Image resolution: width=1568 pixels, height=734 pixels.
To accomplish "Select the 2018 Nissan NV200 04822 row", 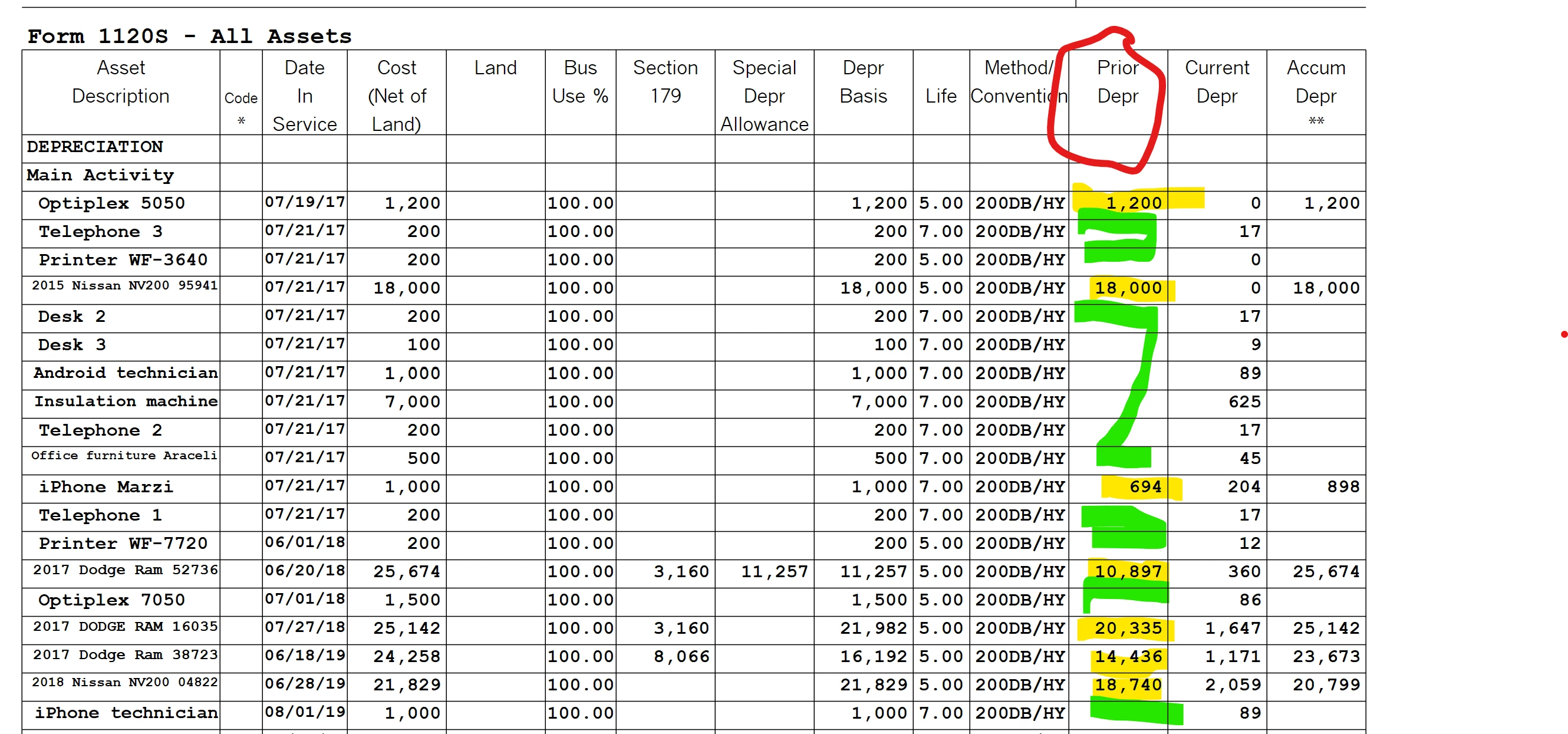I will 124,682.
